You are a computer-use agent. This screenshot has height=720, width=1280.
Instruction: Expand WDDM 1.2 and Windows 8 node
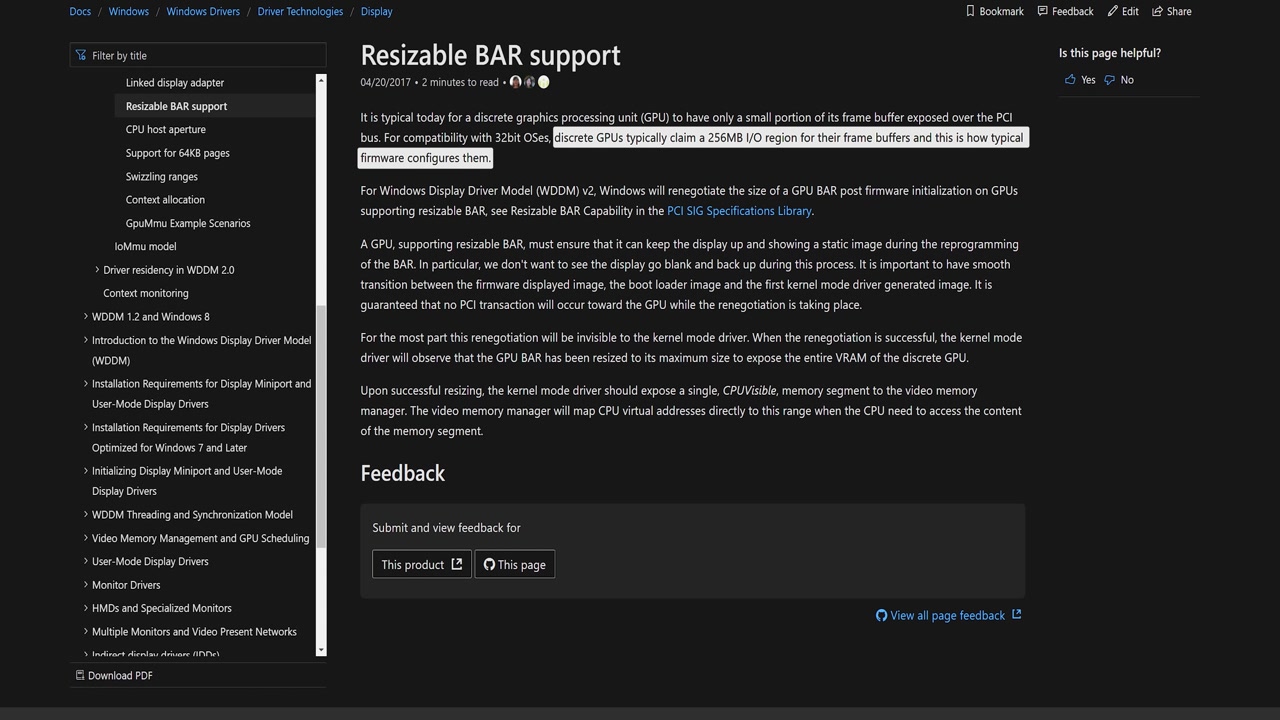coord(85,317)
